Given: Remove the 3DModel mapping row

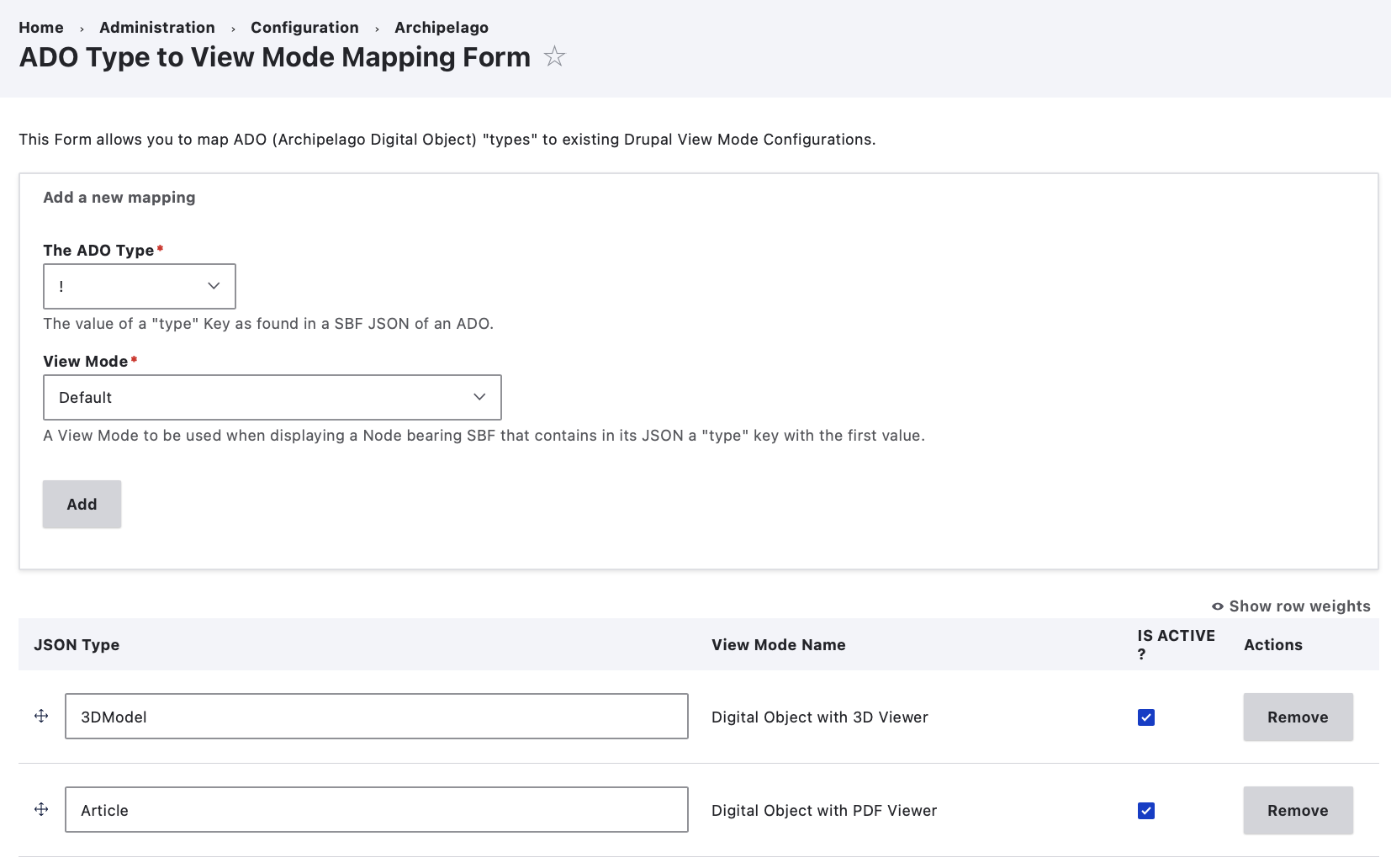Looking at the screenshot, I should pos(1298,717).
